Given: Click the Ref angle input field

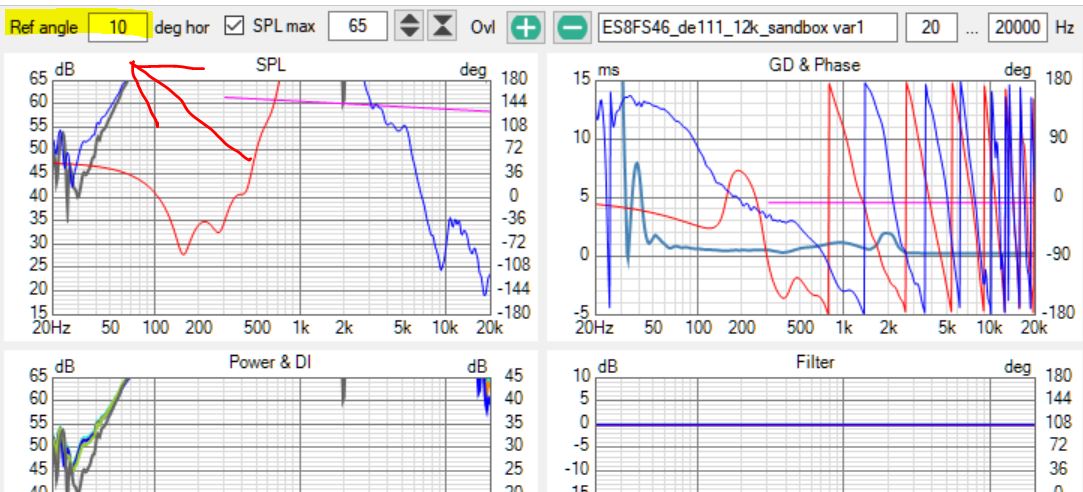Looking at the screenshot, I should [x=118, y=27].
